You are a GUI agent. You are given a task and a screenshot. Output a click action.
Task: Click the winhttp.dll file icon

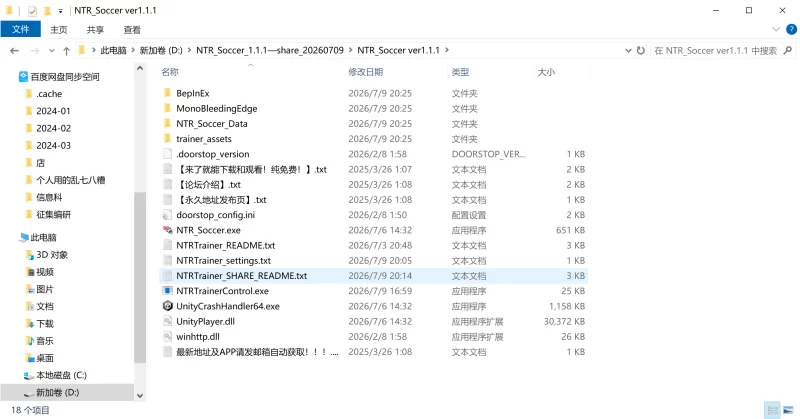click(167, 337)
